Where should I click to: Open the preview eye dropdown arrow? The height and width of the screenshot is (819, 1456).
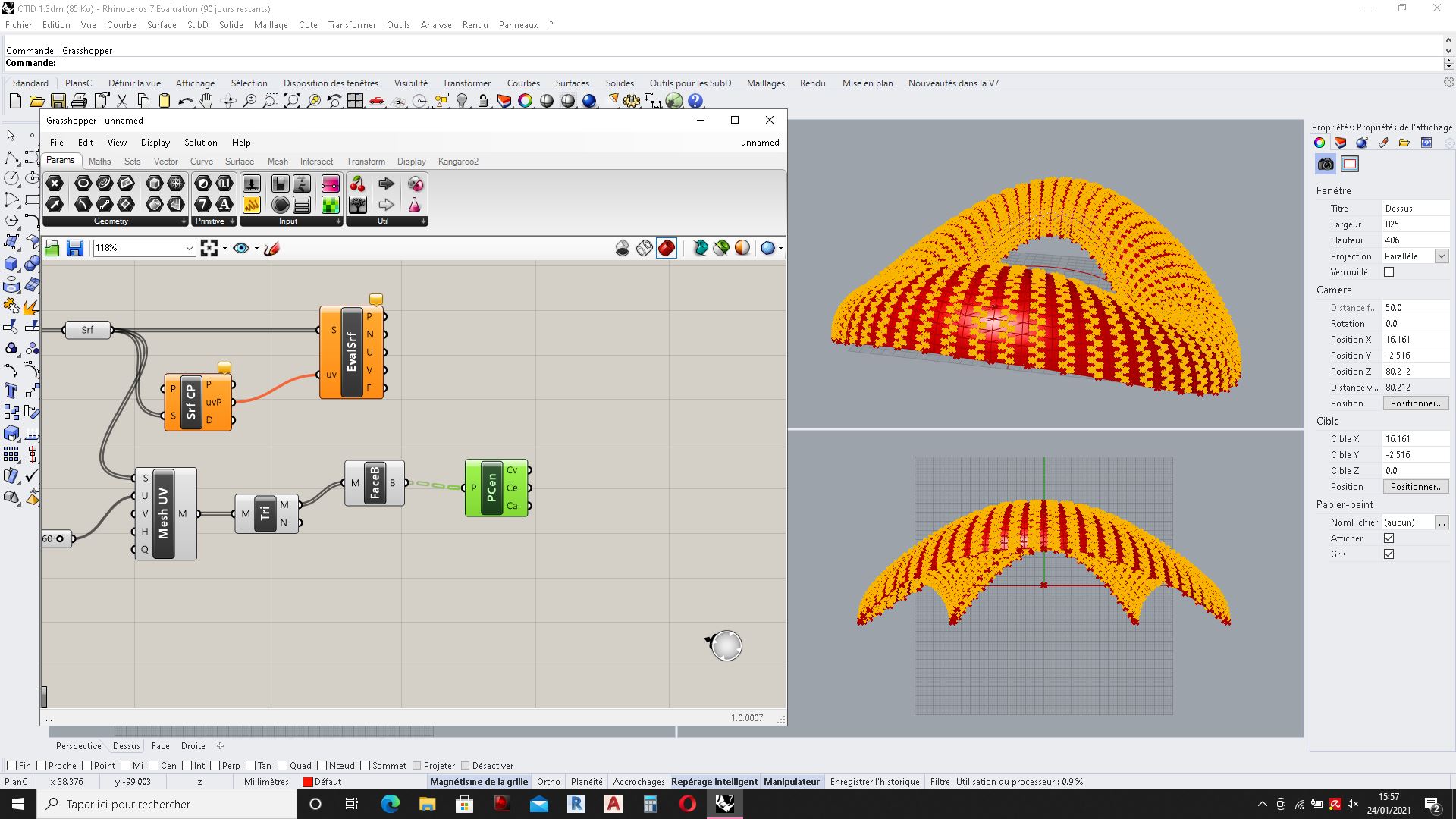(x=256, y=248)
